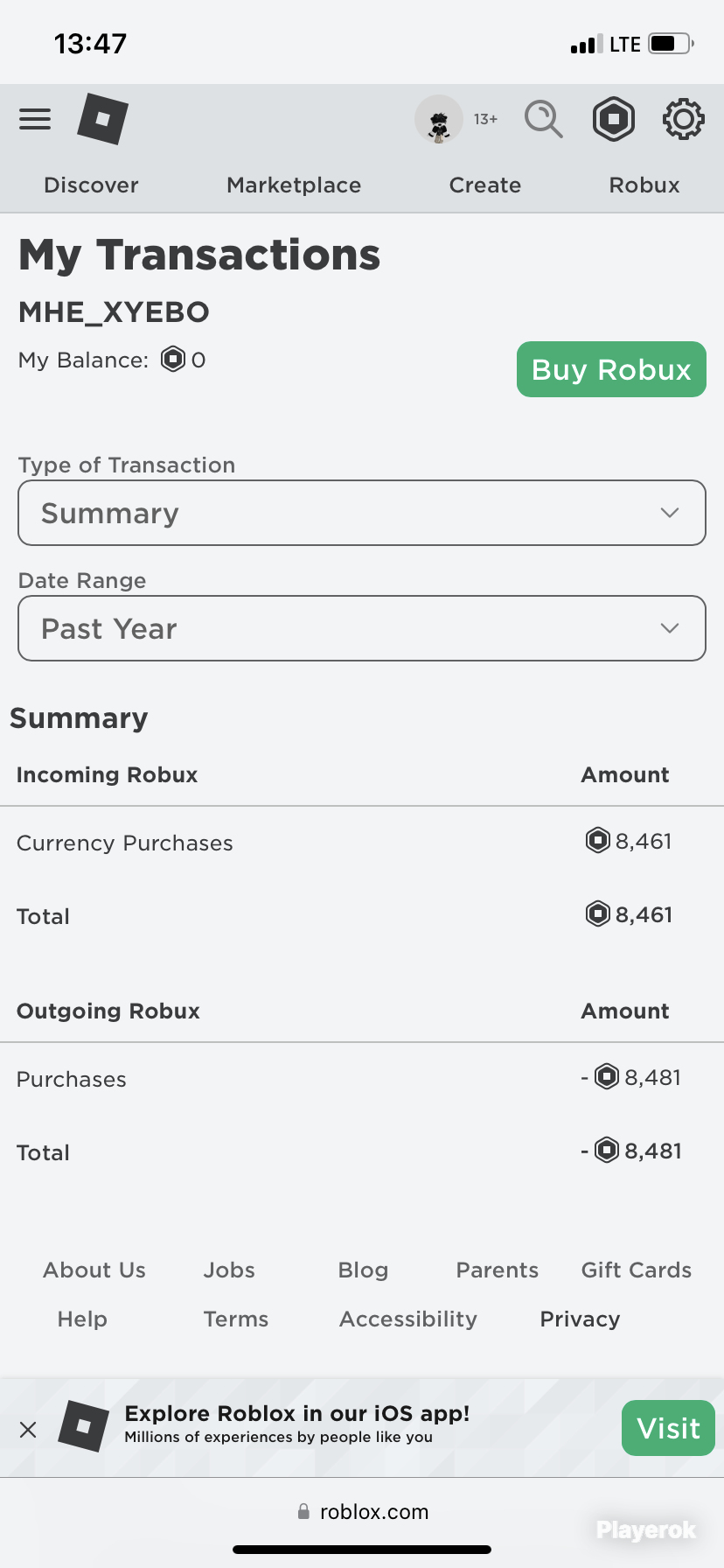Expand the Type of Transaction dropdown

tap(362, 513)
